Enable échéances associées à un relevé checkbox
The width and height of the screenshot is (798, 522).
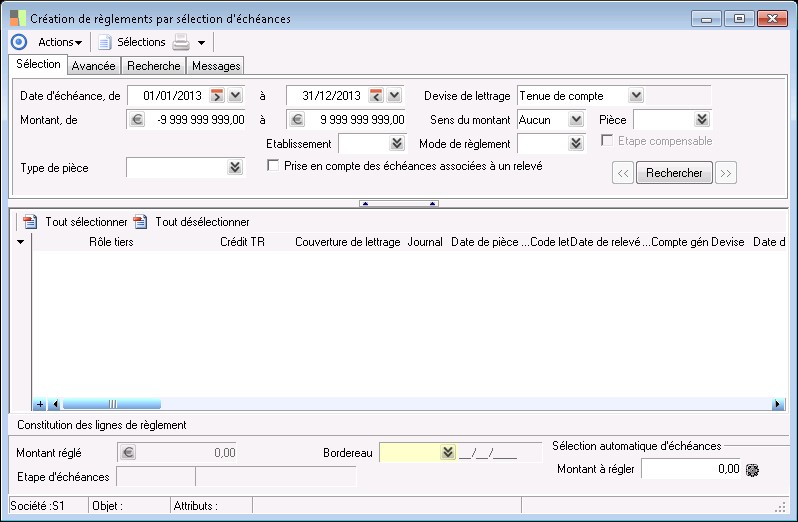(273, 165)
